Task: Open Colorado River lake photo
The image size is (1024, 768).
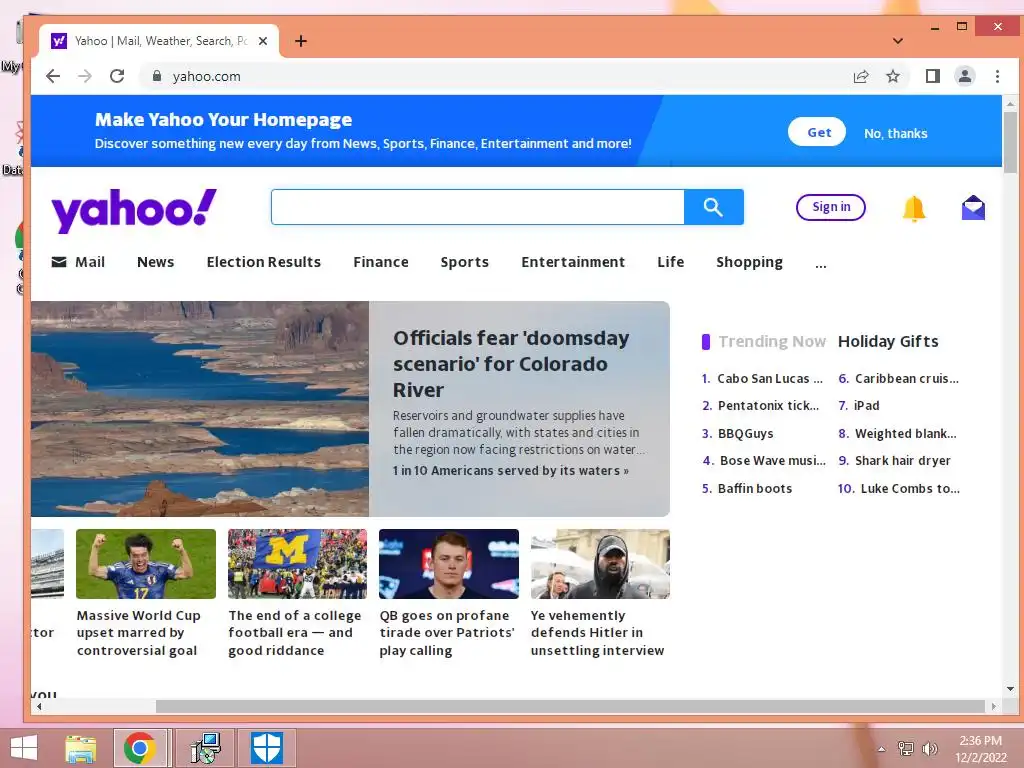Action: pos(200,409)
